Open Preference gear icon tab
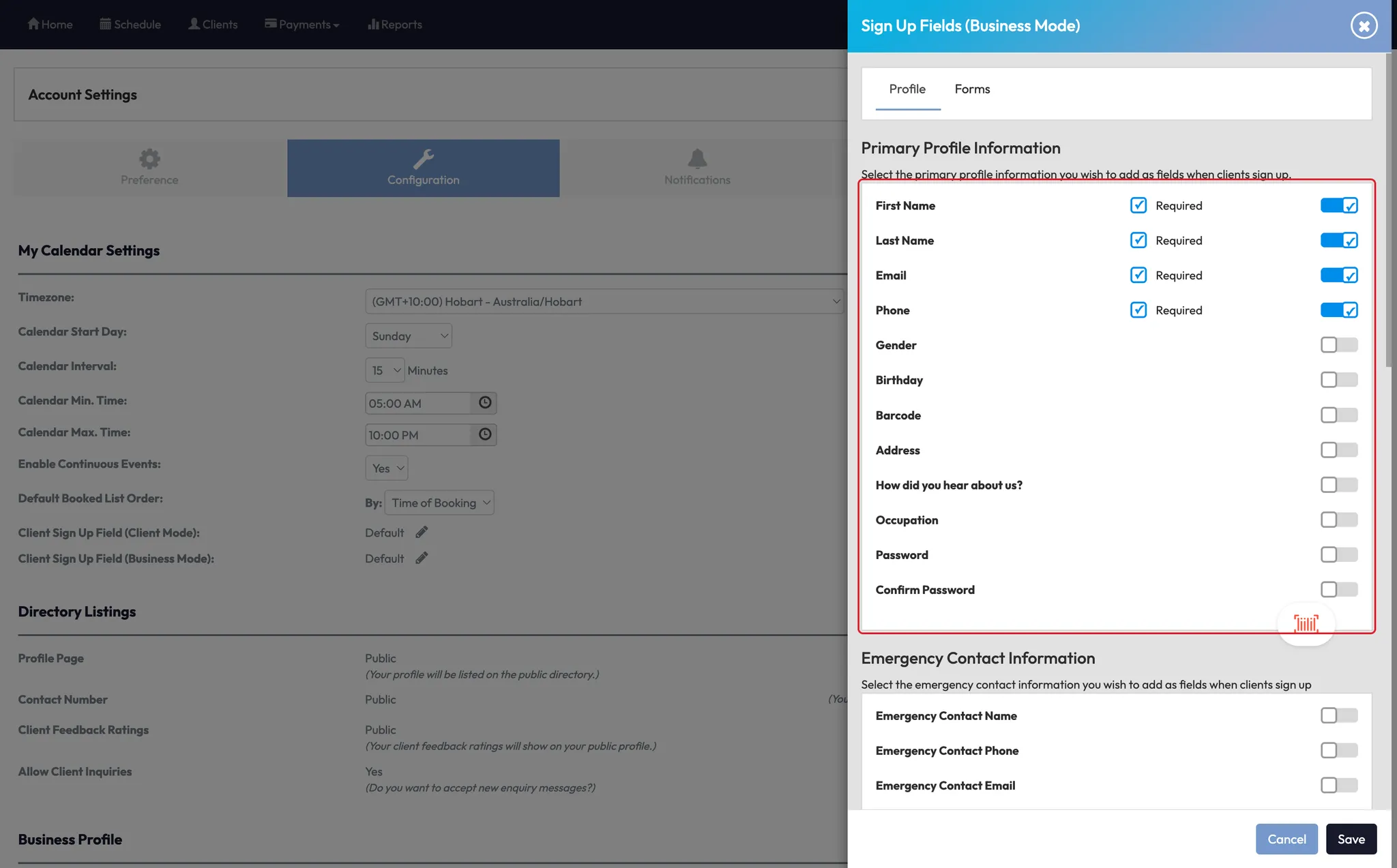1397x868 pixels. pyautogui.click(x=149, y=159)
